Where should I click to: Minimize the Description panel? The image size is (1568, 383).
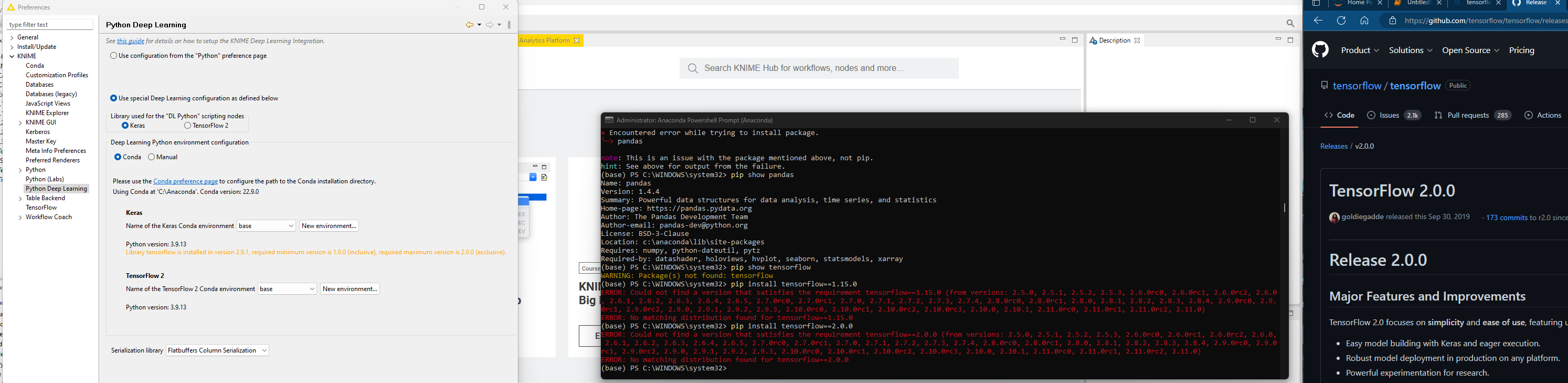(1278, 39)
